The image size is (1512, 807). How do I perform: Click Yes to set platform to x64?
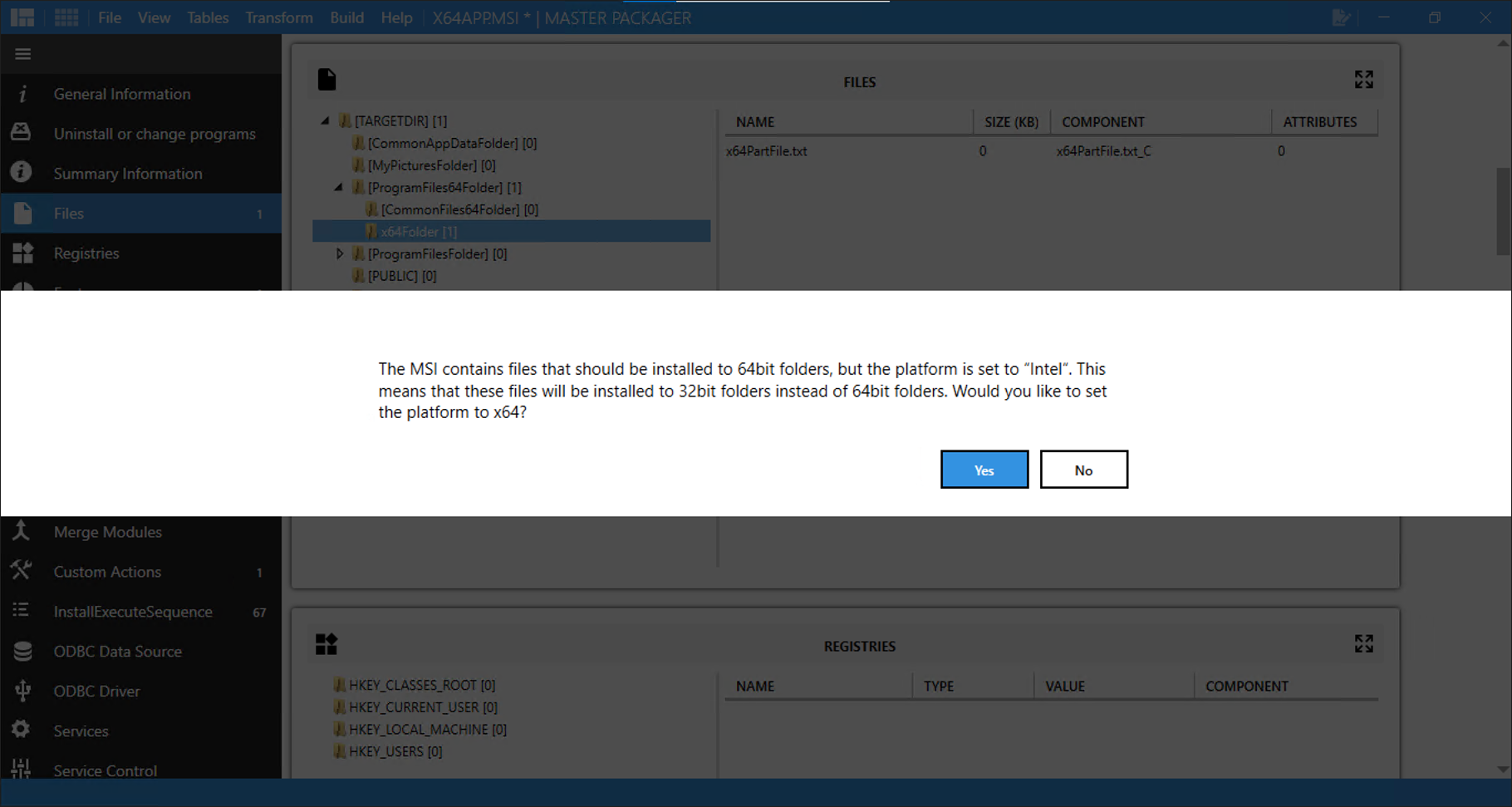[x=984, y=470]
